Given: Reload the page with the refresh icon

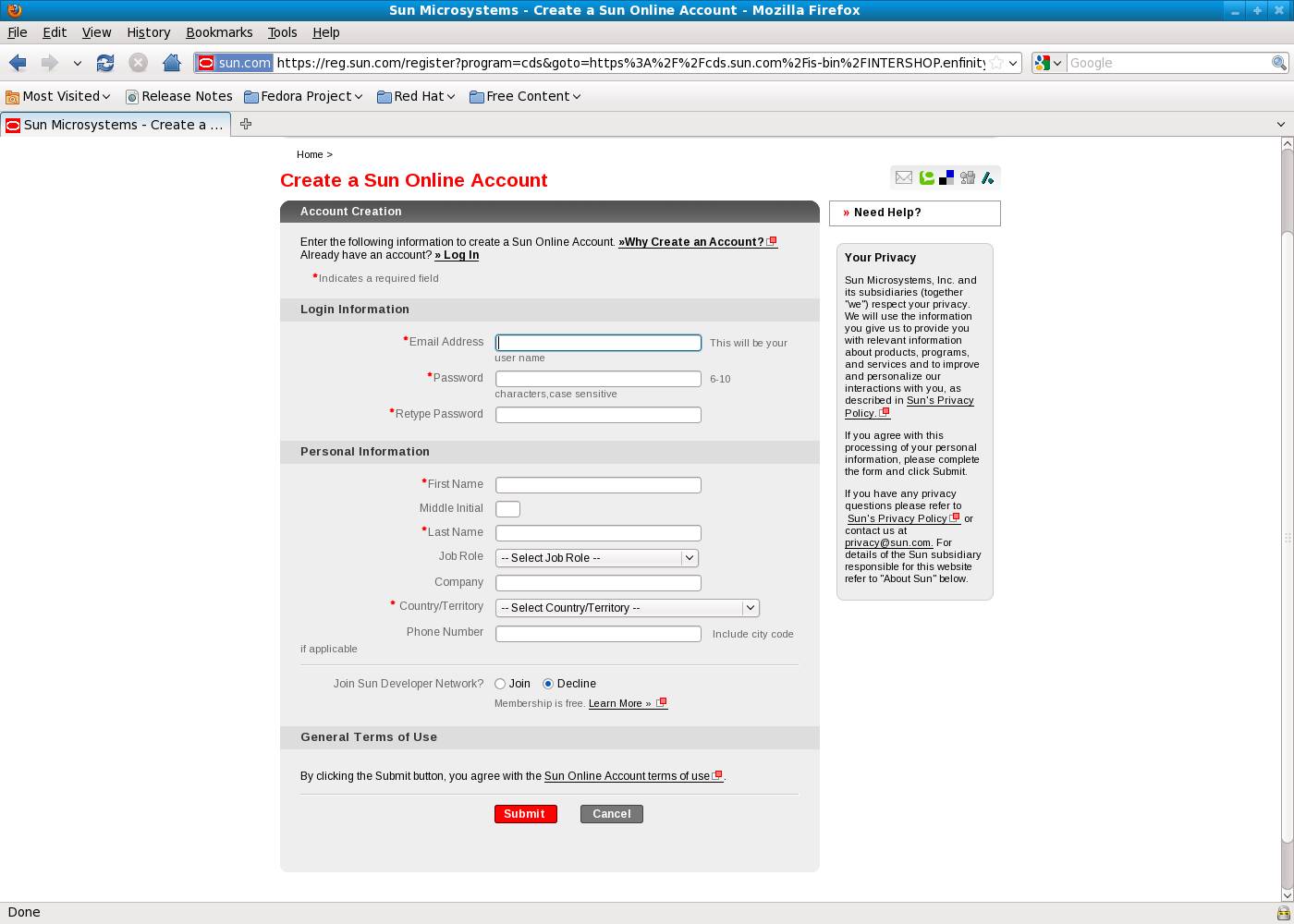Looking at the screenshot, I should tap(105, 63).
